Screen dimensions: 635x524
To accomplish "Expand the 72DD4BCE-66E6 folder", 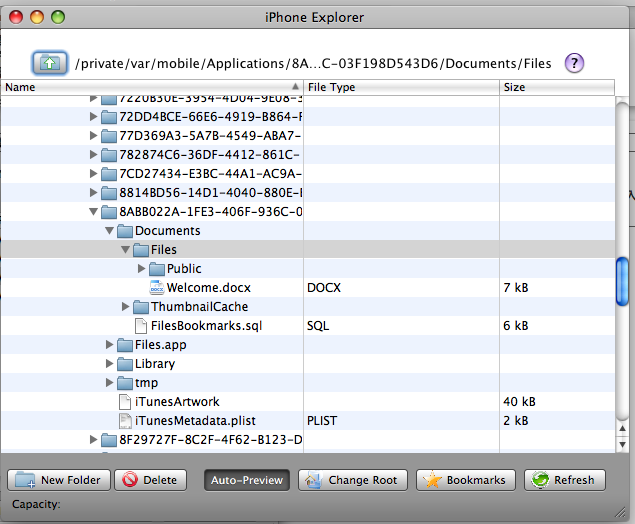I will click(94, 117).
